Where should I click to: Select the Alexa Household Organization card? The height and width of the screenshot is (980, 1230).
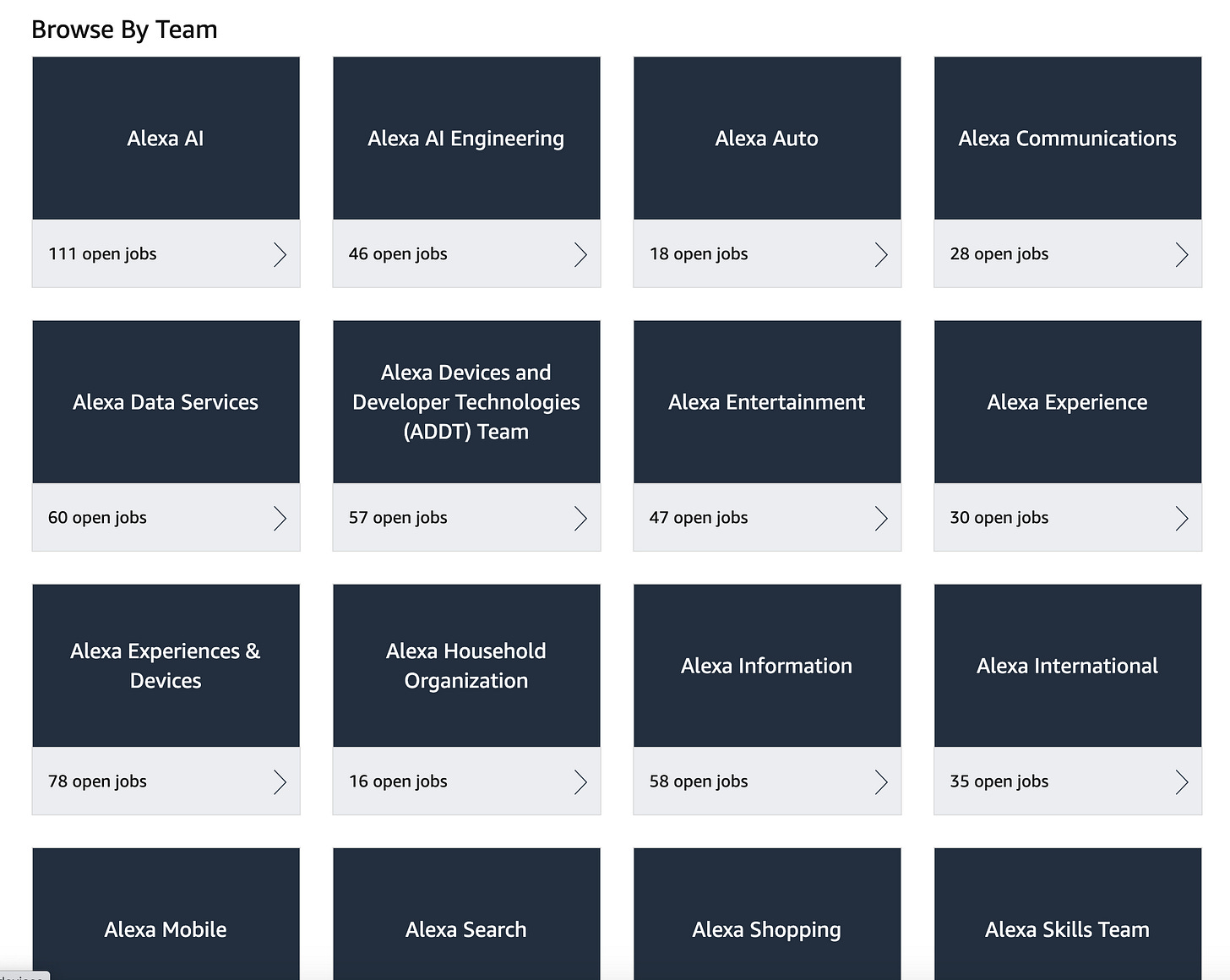click(466, 700)
